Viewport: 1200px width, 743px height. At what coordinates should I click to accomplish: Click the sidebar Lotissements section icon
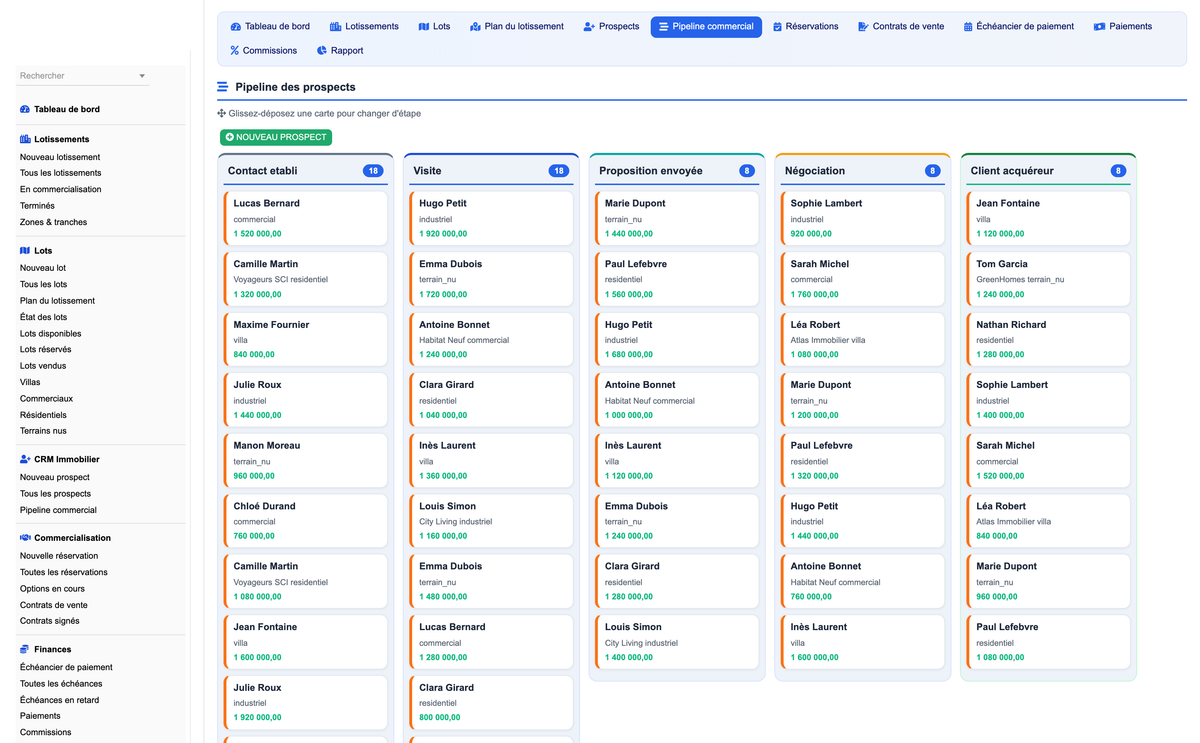(x=25, y=139)
